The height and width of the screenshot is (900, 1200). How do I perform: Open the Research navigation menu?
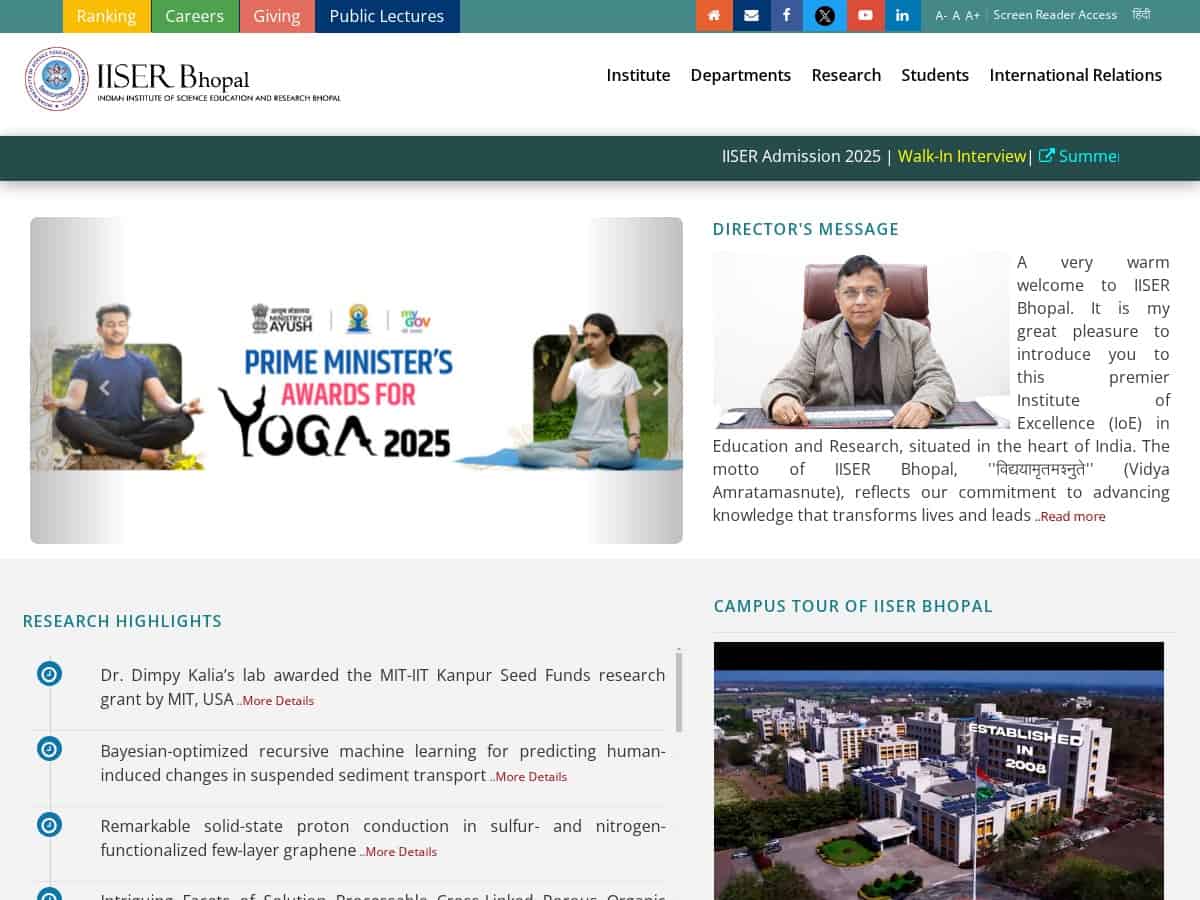click(846, 75)
